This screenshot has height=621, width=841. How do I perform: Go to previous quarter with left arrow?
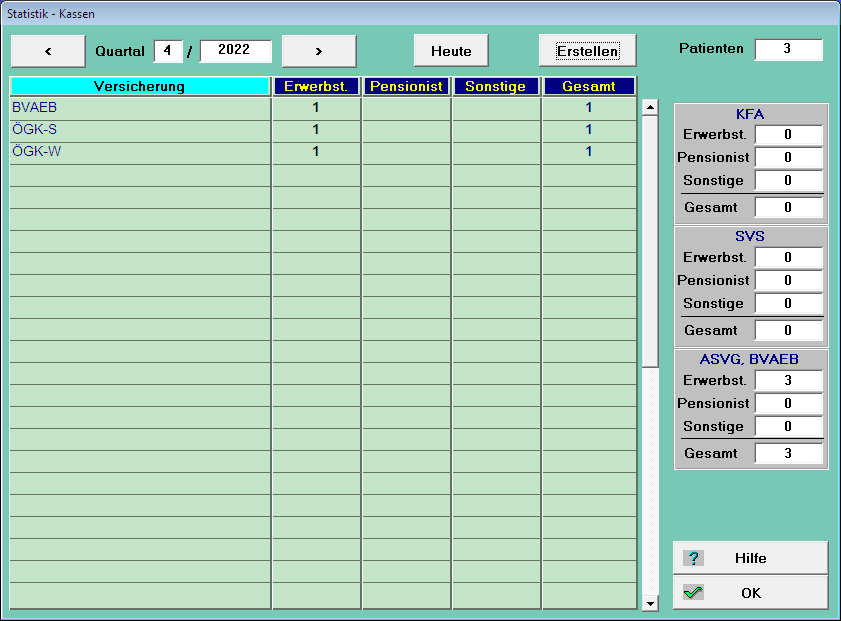coord(48,51)
